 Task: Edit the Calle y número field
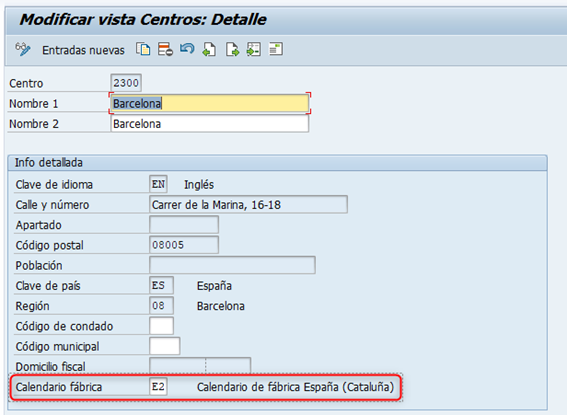point(248,205)
